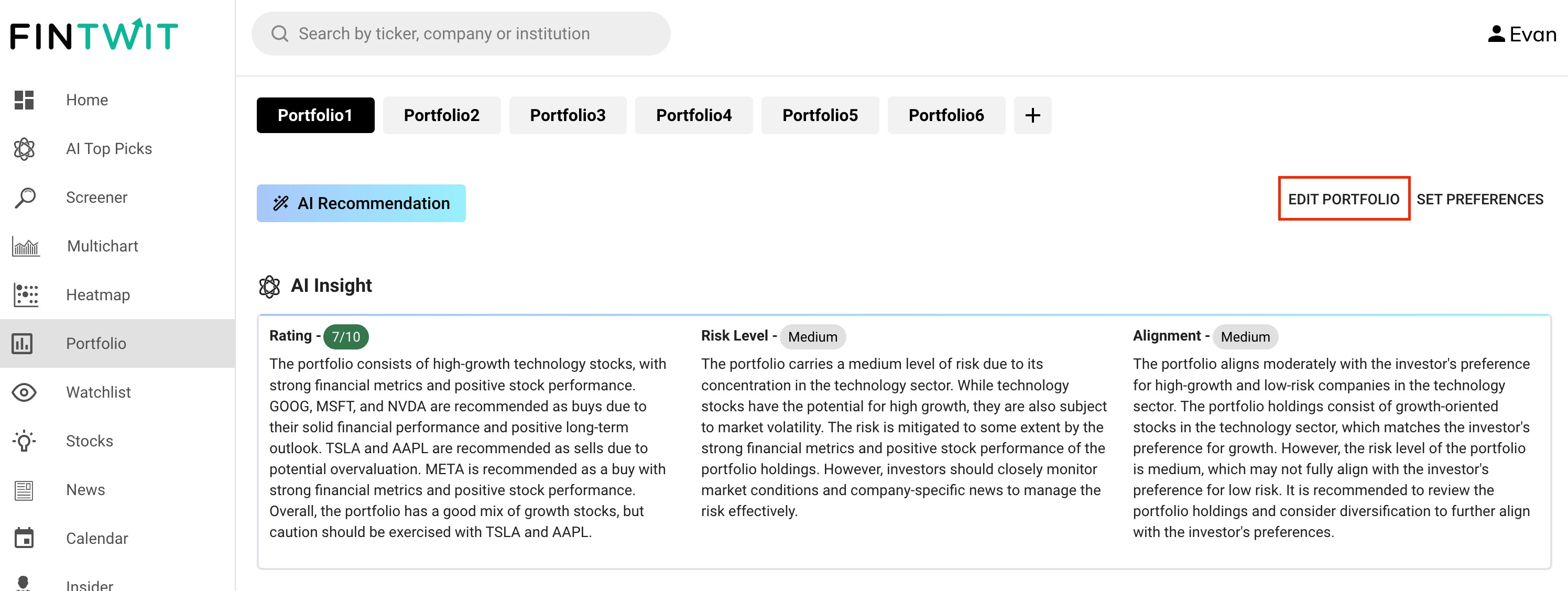This screenshot has height=591, width=1568.
Task: Open the News page
Action: tap(117, 489)
